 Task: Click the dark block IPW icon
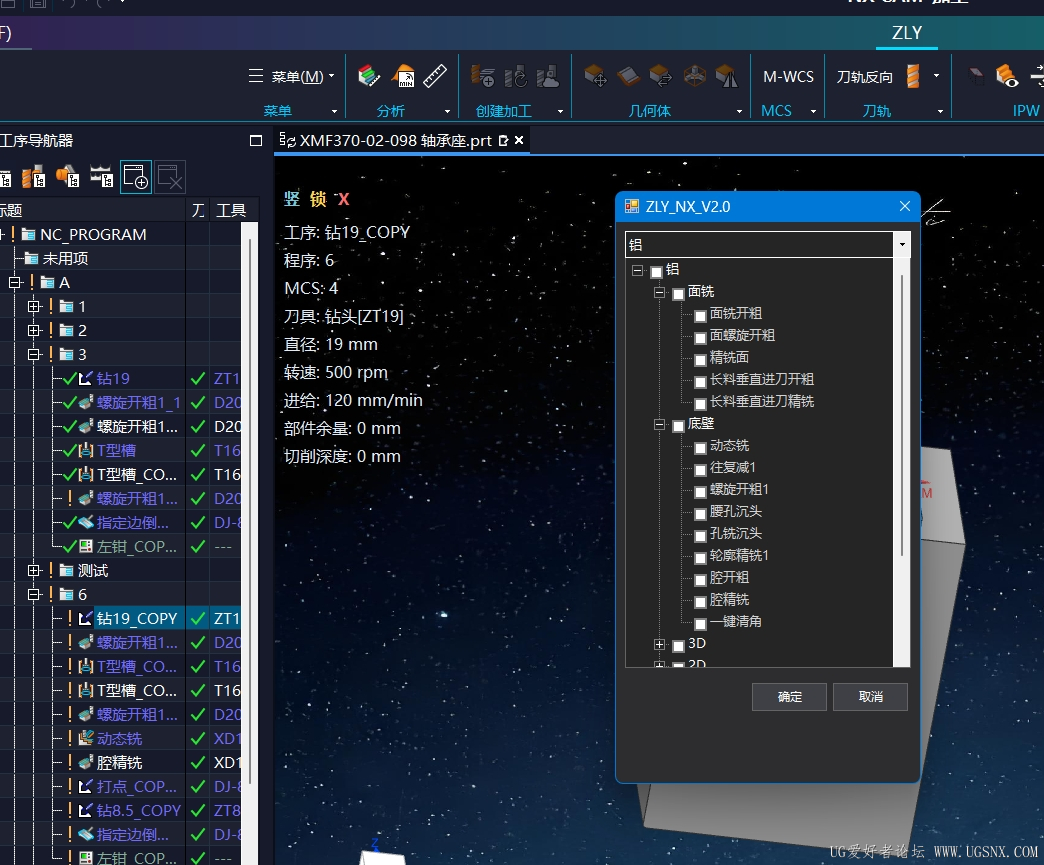975,77
